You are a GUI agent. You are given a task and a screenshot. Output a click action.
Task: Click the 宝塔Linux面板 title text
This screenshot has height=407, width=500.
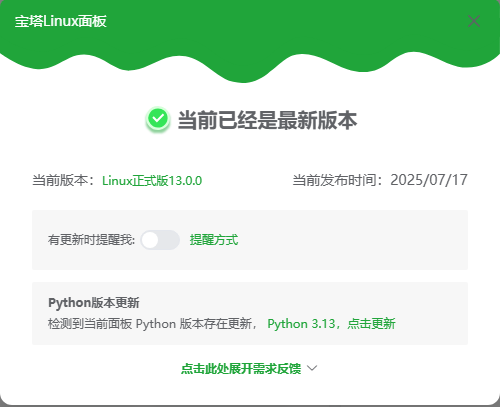[x=61, y=21]
